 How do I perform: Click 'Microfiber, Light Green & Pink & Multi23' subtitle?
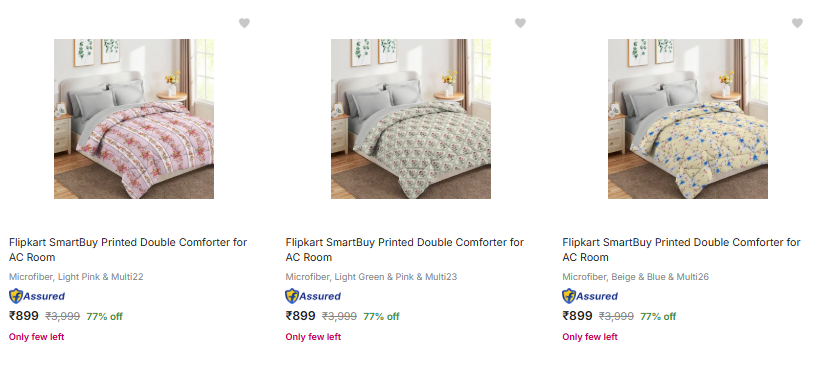[371, 276]
